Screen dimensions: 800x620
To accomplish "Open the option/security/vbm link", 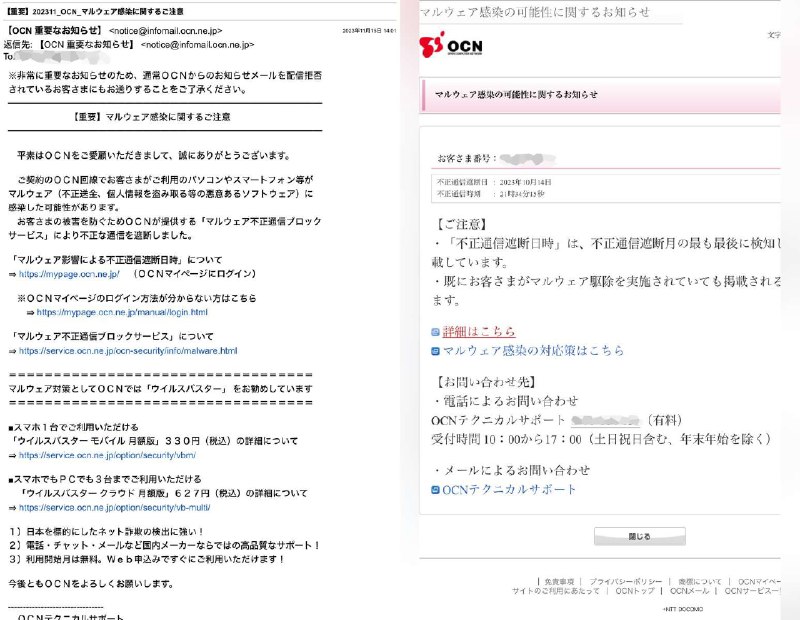I will tap(107, 455).
